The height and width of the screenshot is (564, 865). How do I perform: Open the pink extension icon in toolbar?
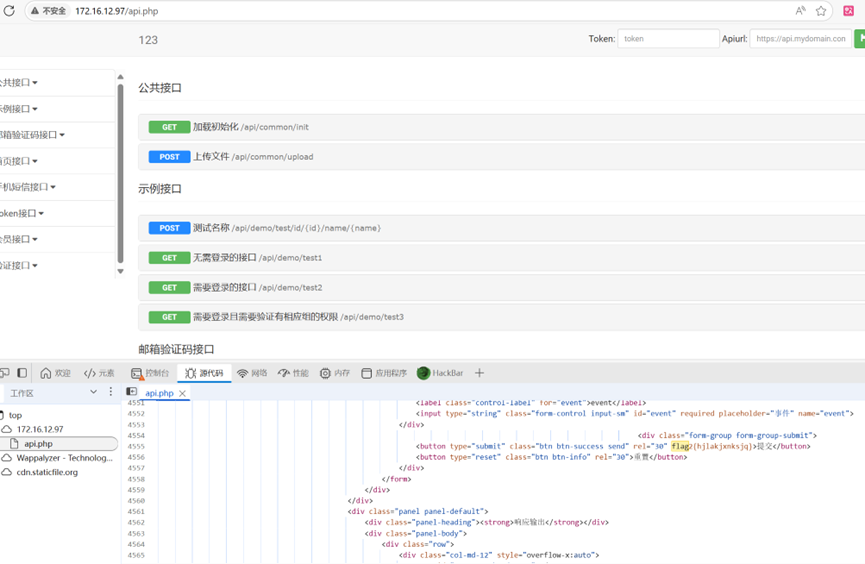click(848, 10)
